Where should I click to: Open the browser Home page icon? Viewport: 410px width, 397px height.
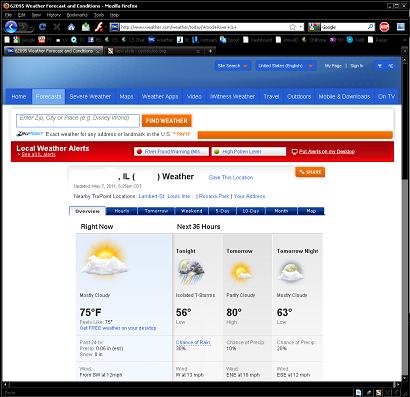[x=71, y=27]
